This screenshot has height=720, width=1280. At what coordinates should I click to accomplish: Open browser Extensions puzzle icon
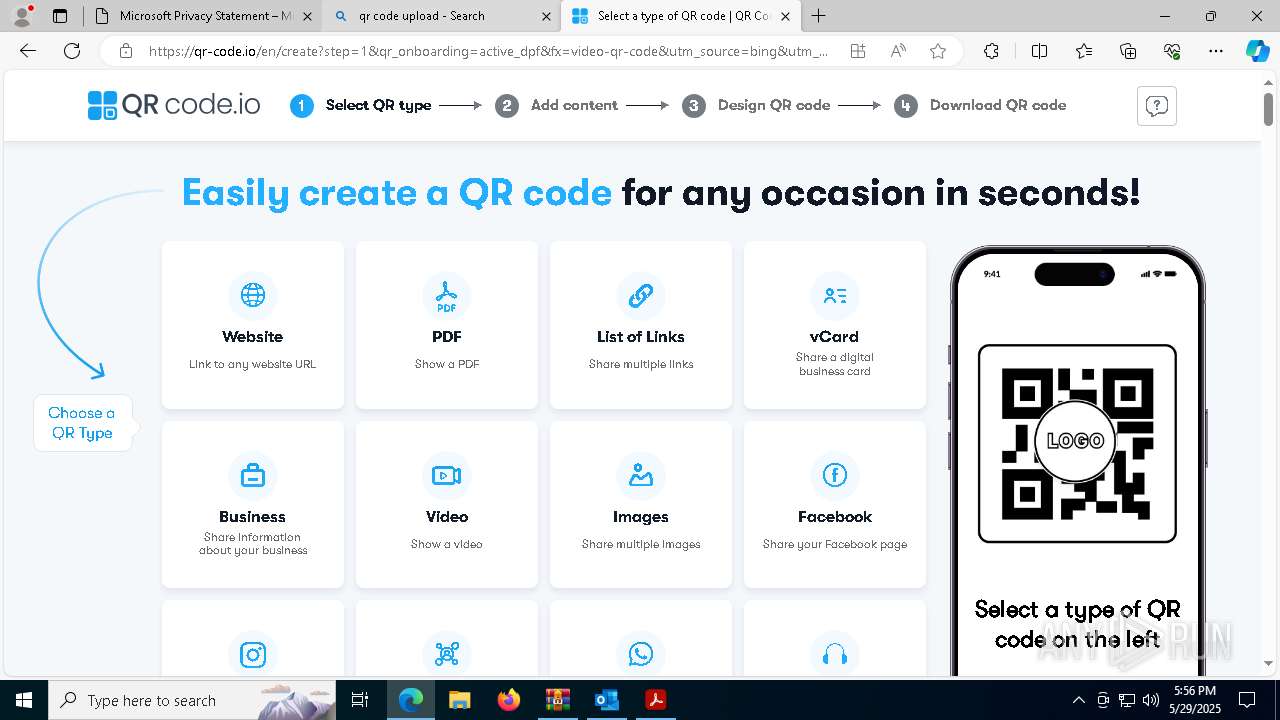pos(991,51)
